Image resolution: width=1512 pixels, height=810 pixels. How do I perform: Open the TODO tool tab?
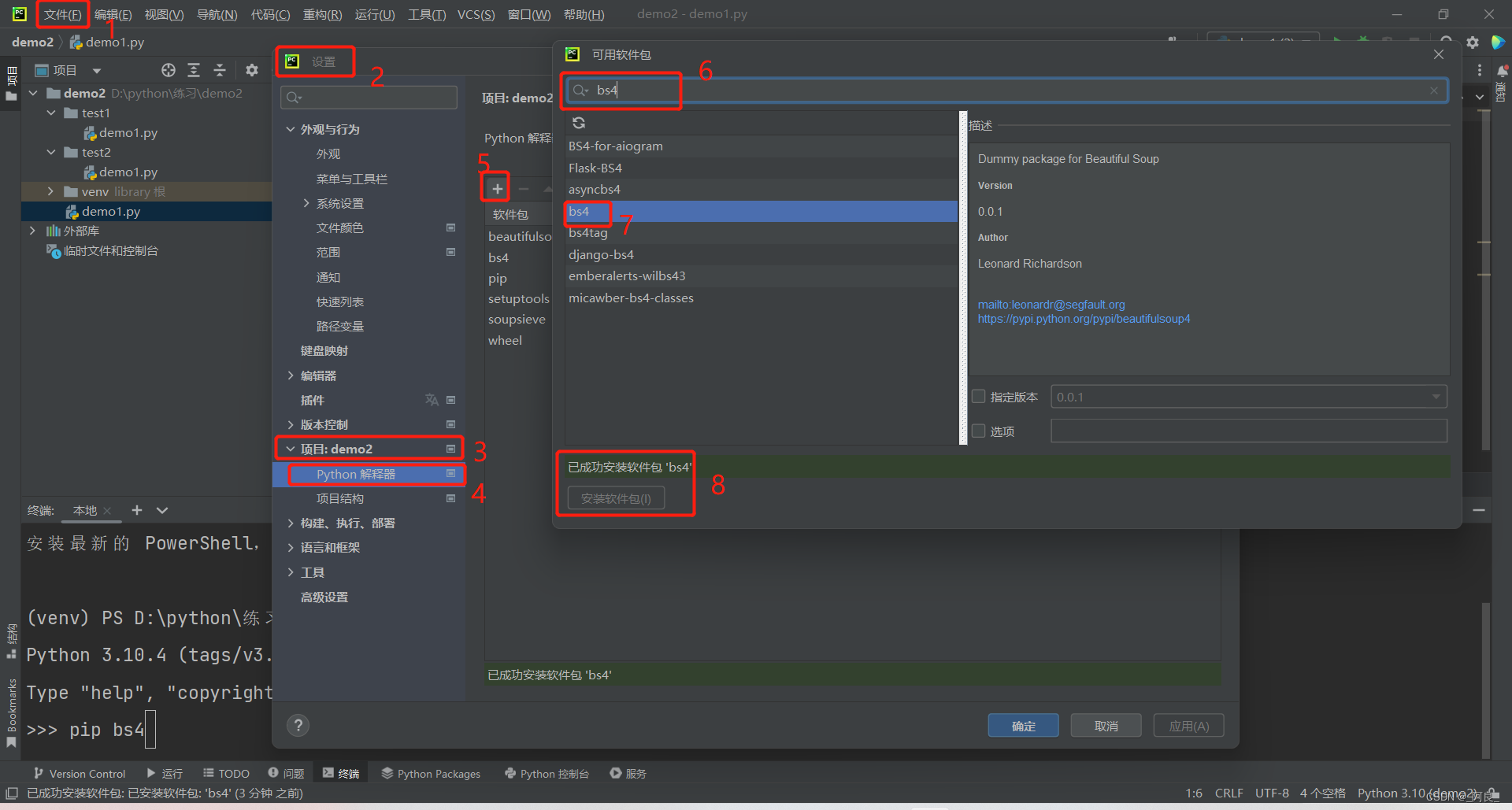[x=226, y=774]
